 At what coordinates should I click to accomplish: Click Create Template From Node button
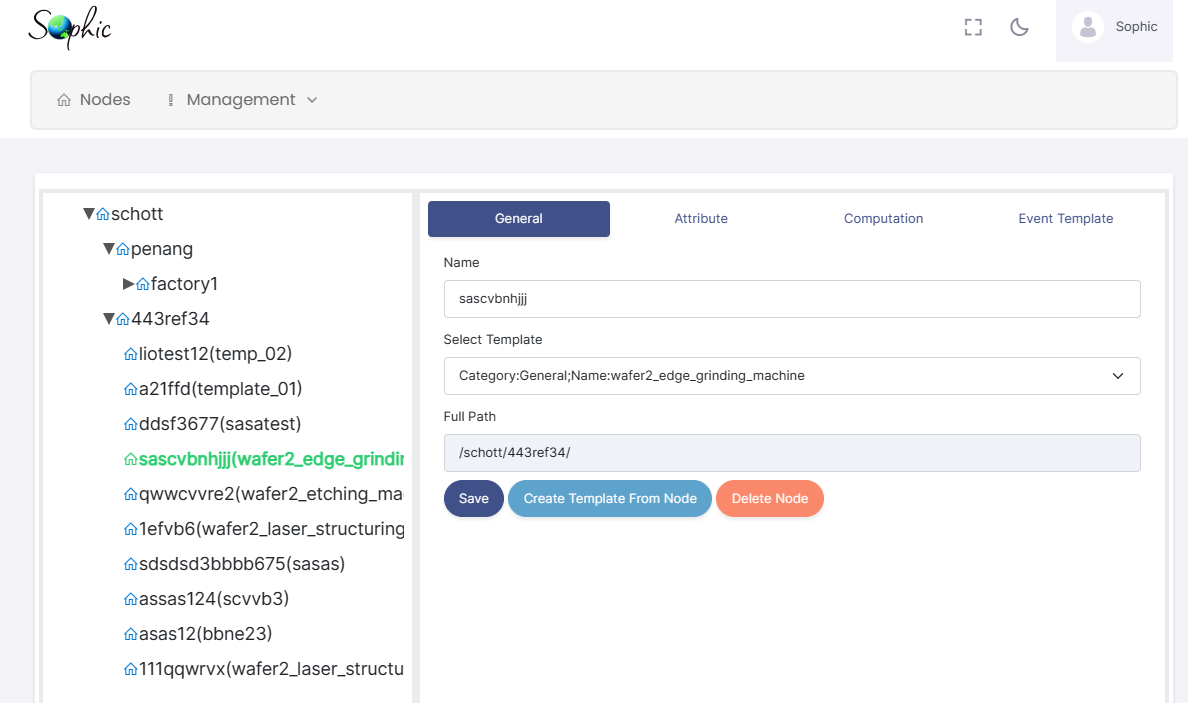[610, 499]
